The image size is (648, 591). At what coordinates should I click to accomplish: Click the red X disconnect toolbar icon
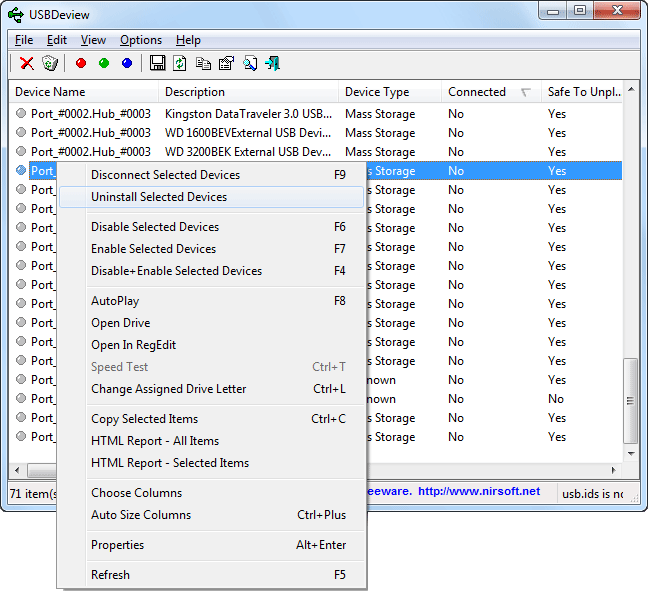pyautogui.click(x=27, y=63)
